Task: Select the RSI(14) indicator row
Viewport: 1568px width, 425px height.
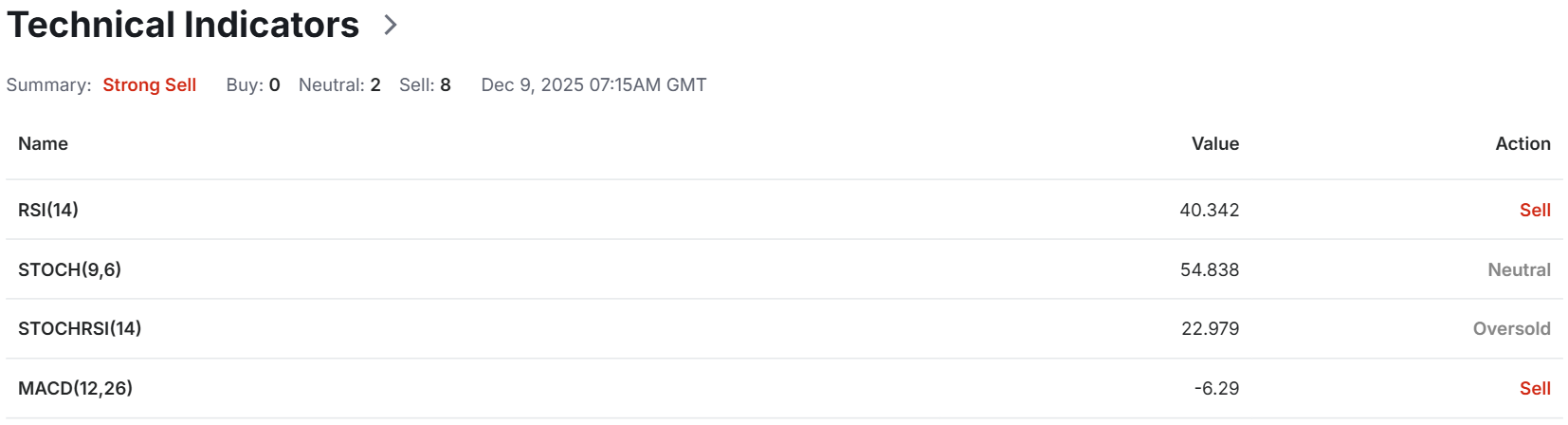Action: (x=784, y=210)
